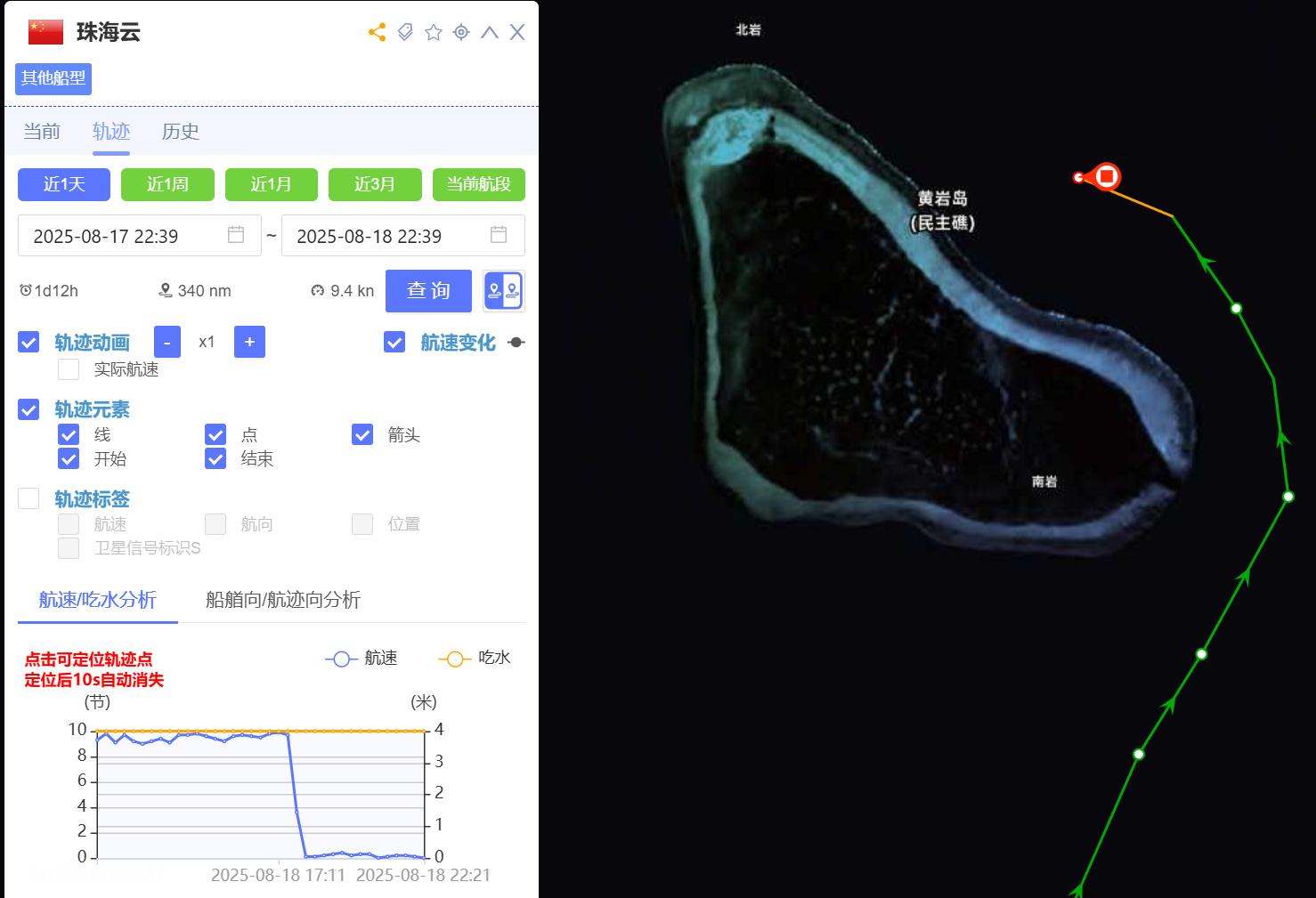Screen dimensions: 1316x898
Task: Star the vessel 珠海云 as favorite
Action: coord(434,33)
